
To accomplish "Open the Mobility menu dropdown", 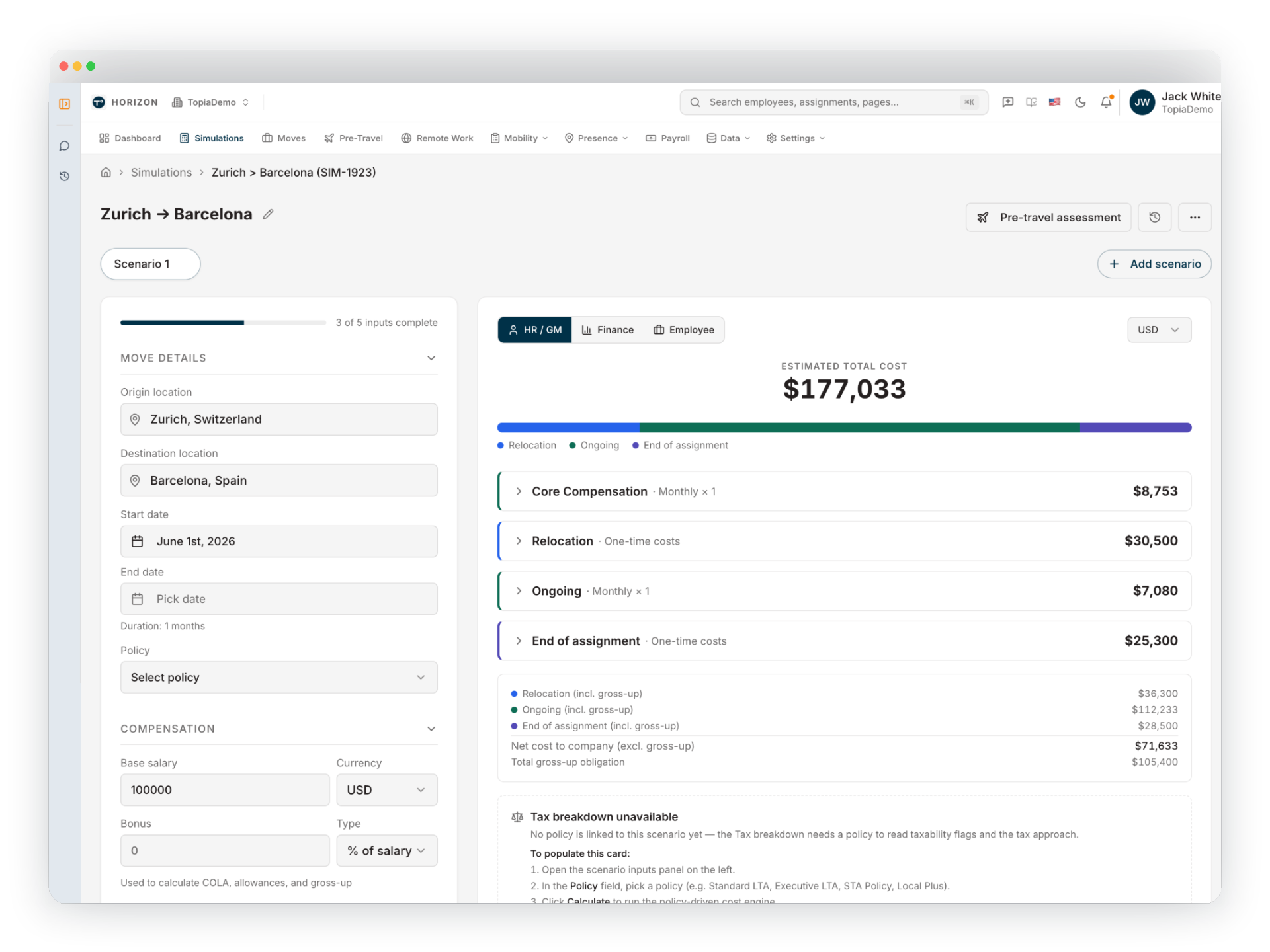I will tap(520, 138).
